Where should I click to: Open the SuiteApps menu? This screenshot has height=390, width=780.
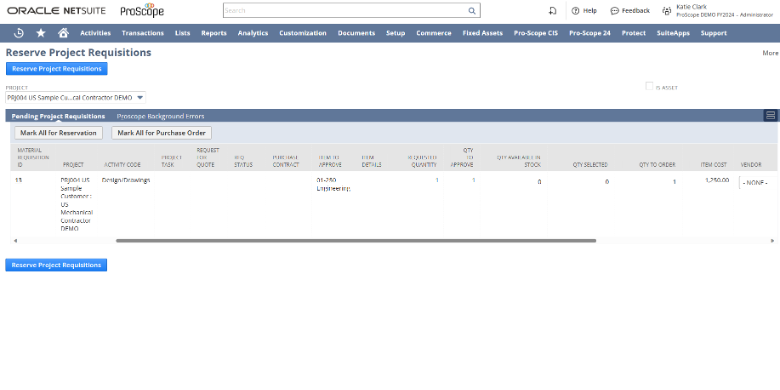[673, 33]
